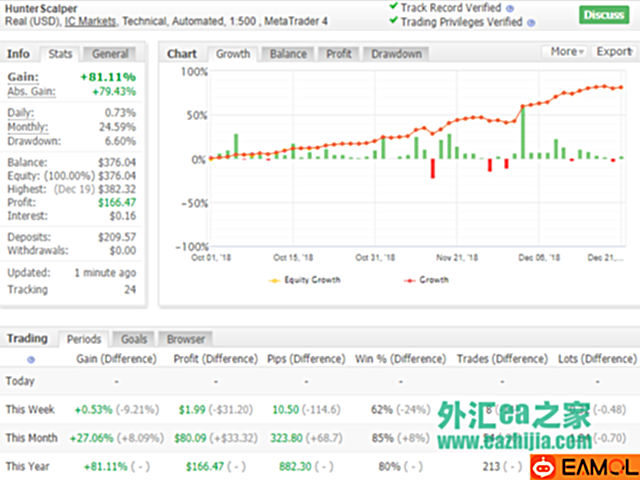This screenshot has height=480, width=640.
Task: Switch to the Stats tab
Action: point(60,54)
